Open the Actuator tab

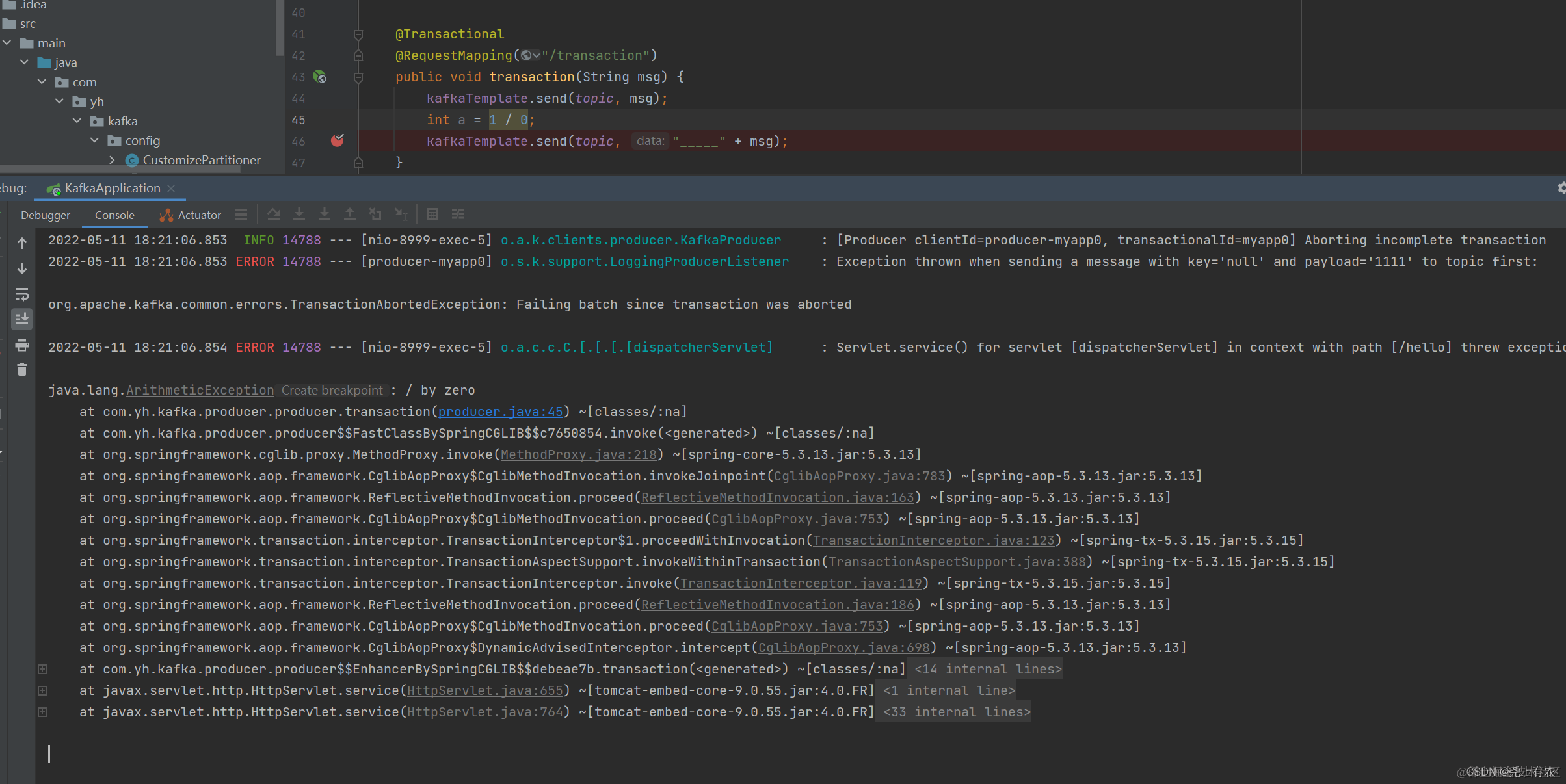[x=191, y=215]
